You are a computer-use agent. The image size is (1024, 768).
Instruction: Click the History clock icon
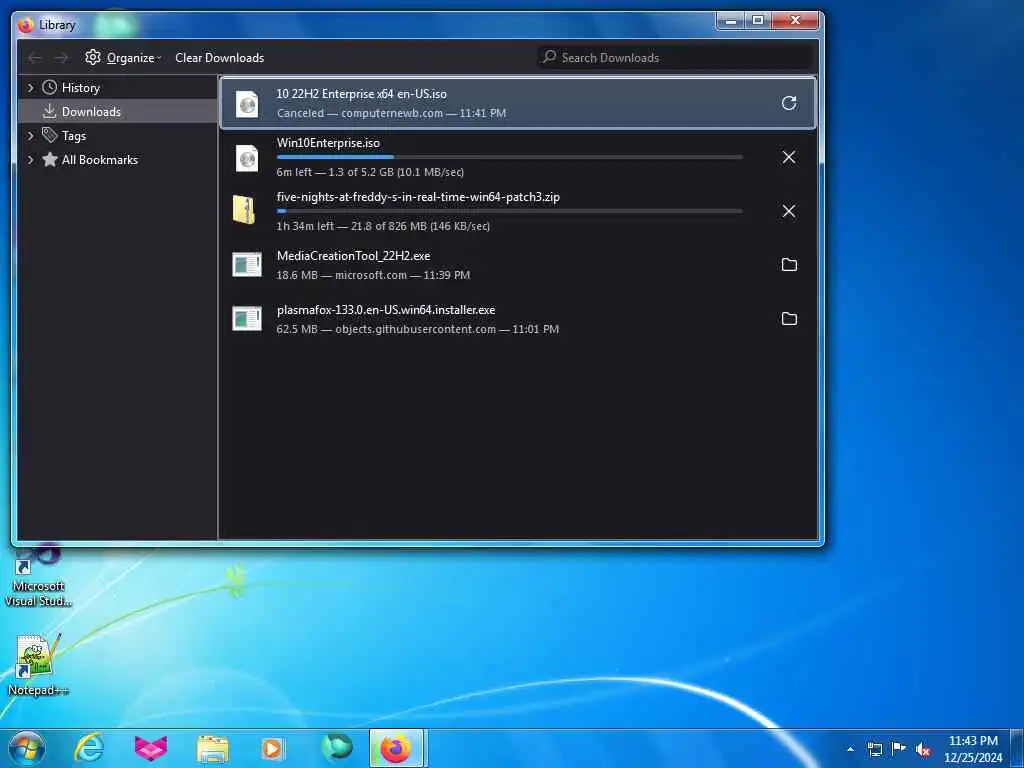50,88
